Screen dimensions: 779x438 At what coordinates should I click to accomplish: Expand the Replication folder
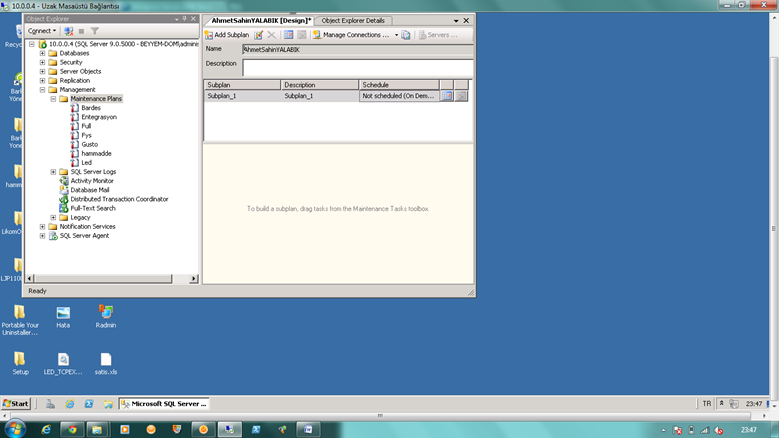click(42, 80)
